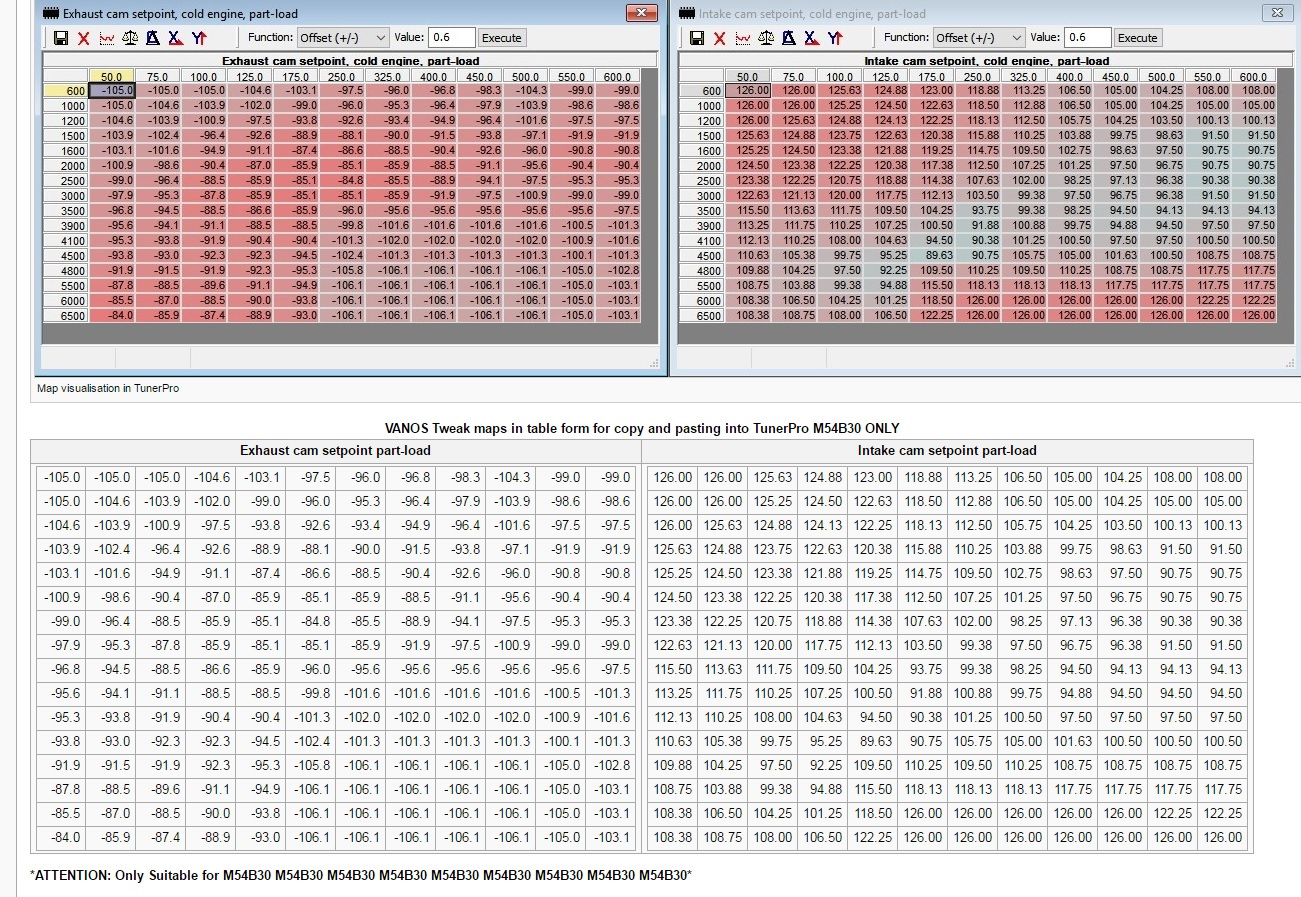The image size is (1301, 897).
Task: Click the 'Map visualisation in TunerPro' caption
Action: (x=108, y=388)
